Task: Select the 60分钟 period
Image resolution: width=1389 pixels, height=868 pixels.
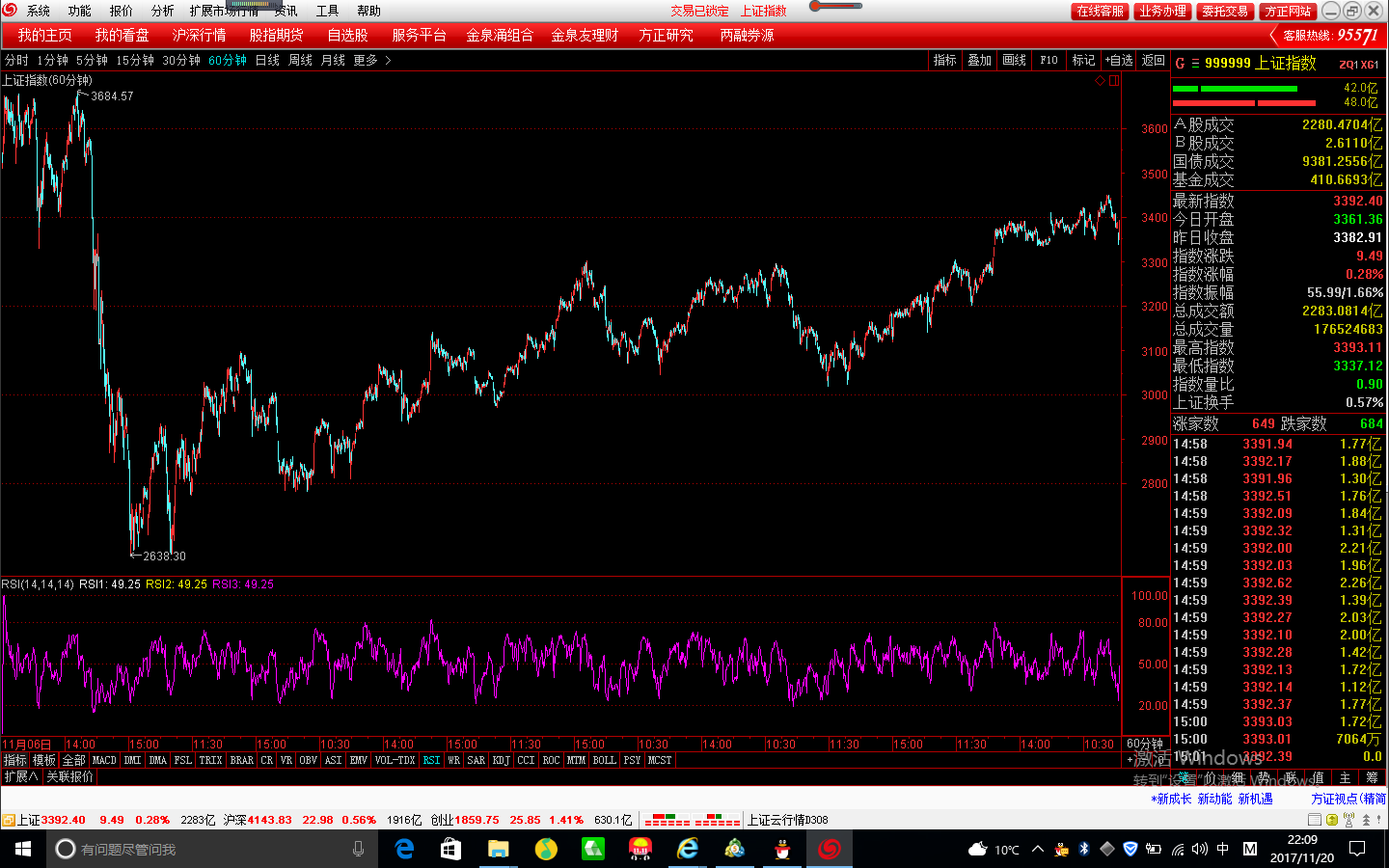Action: [228, 60]
